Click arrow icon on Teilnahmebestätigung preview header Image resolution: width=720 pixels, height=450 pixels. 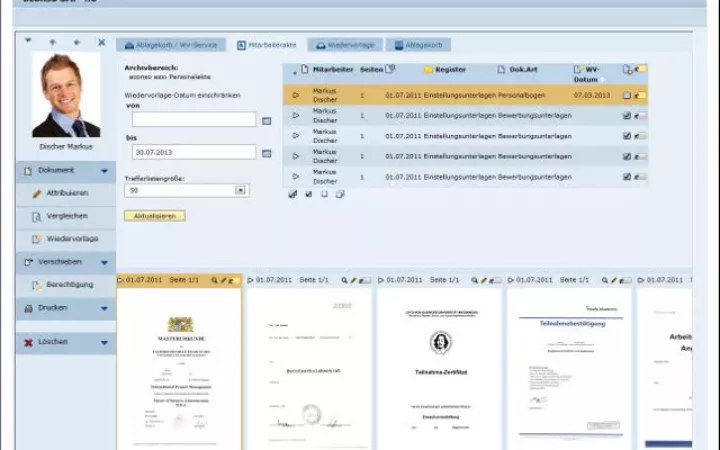click(511, 280)
